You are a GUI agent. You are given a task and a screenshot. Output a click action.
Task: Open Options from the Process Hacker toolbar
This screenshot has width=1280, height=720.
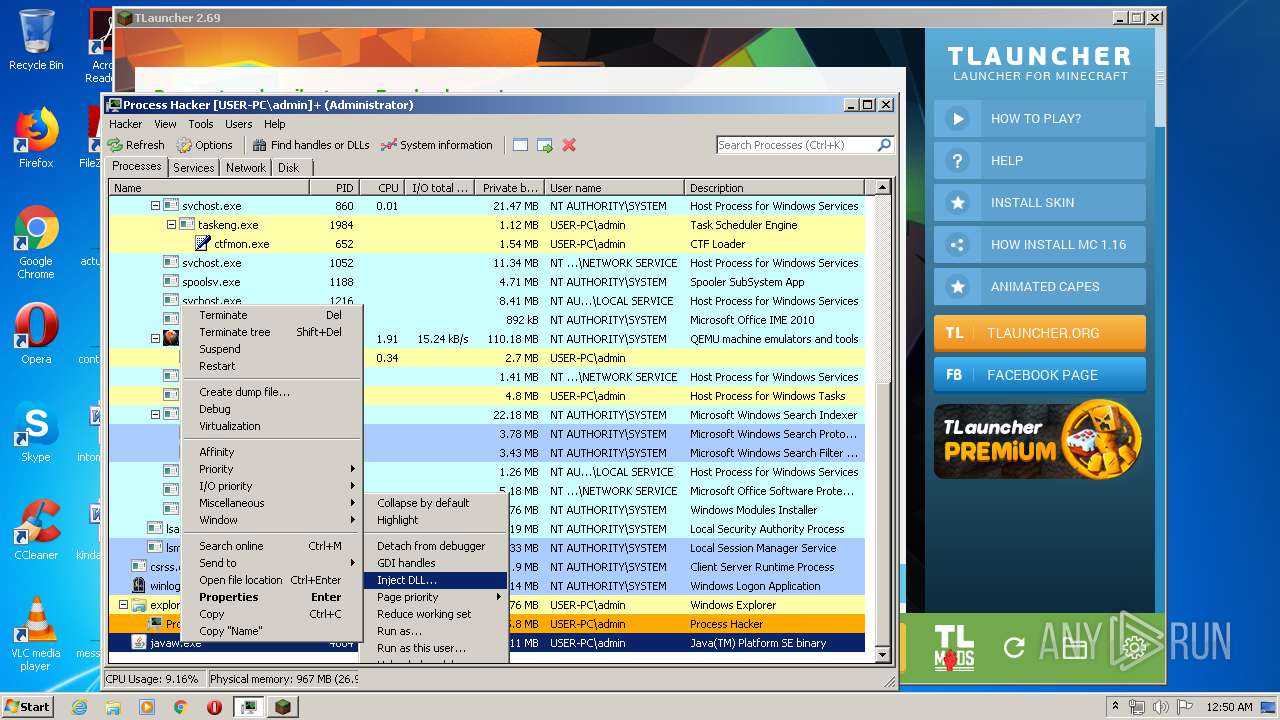coord(204,145)
